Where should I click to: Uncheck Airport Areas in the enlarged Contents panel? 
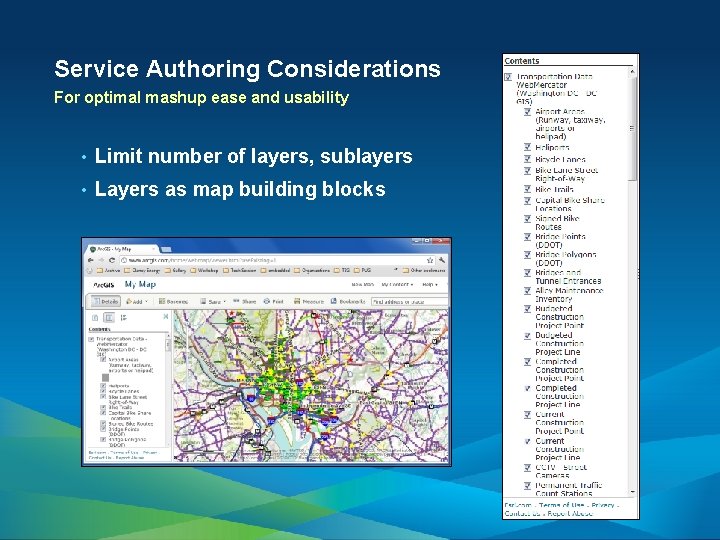[528, 112]
